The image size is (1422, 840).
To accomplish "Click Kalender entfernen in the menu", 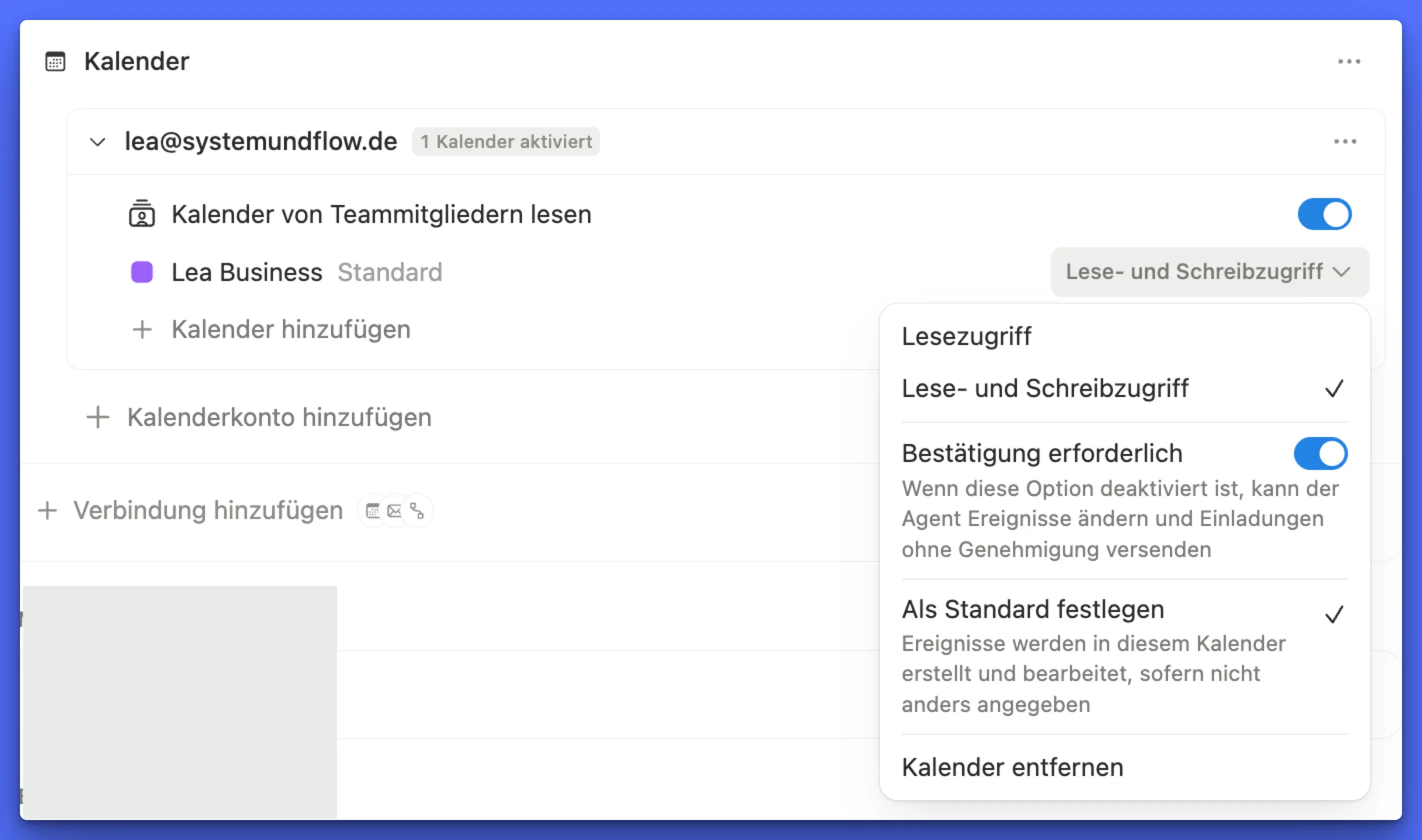I will (x=1012, y=767).
